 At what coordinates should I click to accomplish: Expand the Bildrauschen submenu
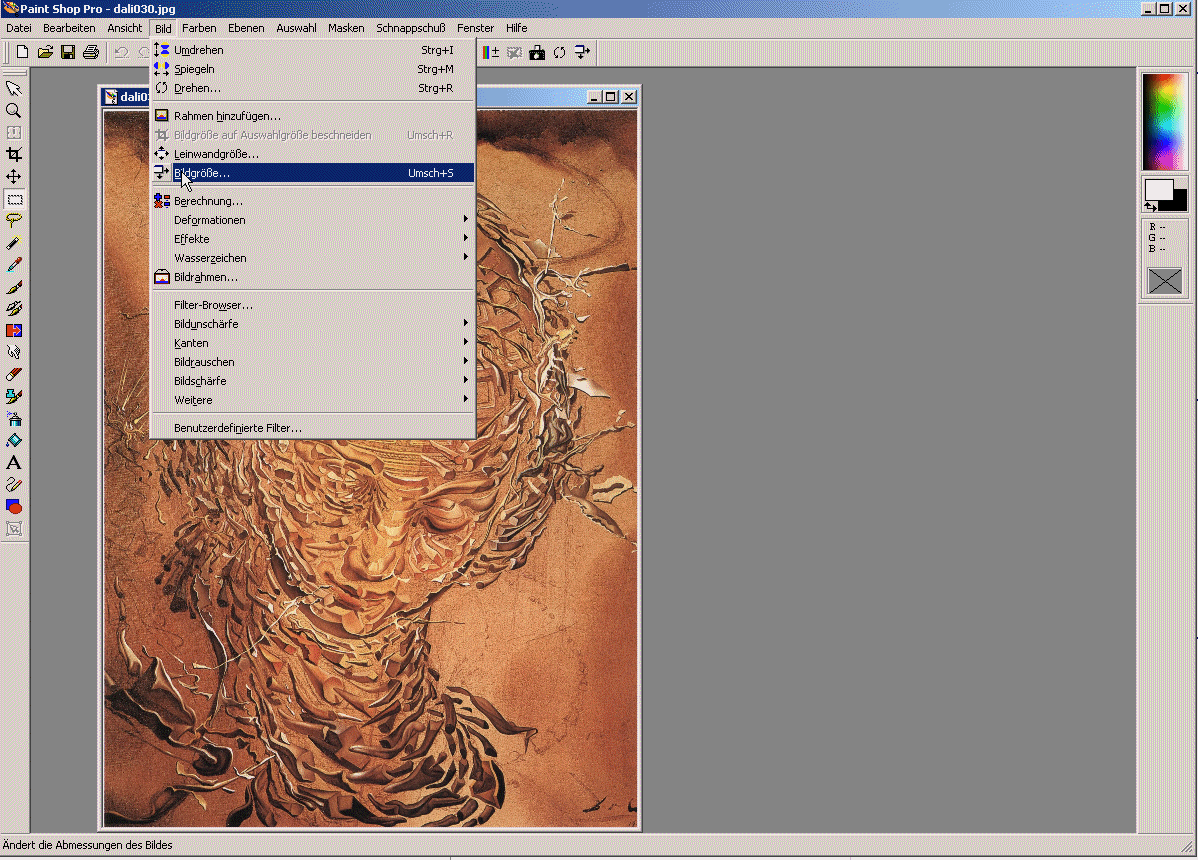(x=313, y=362)
